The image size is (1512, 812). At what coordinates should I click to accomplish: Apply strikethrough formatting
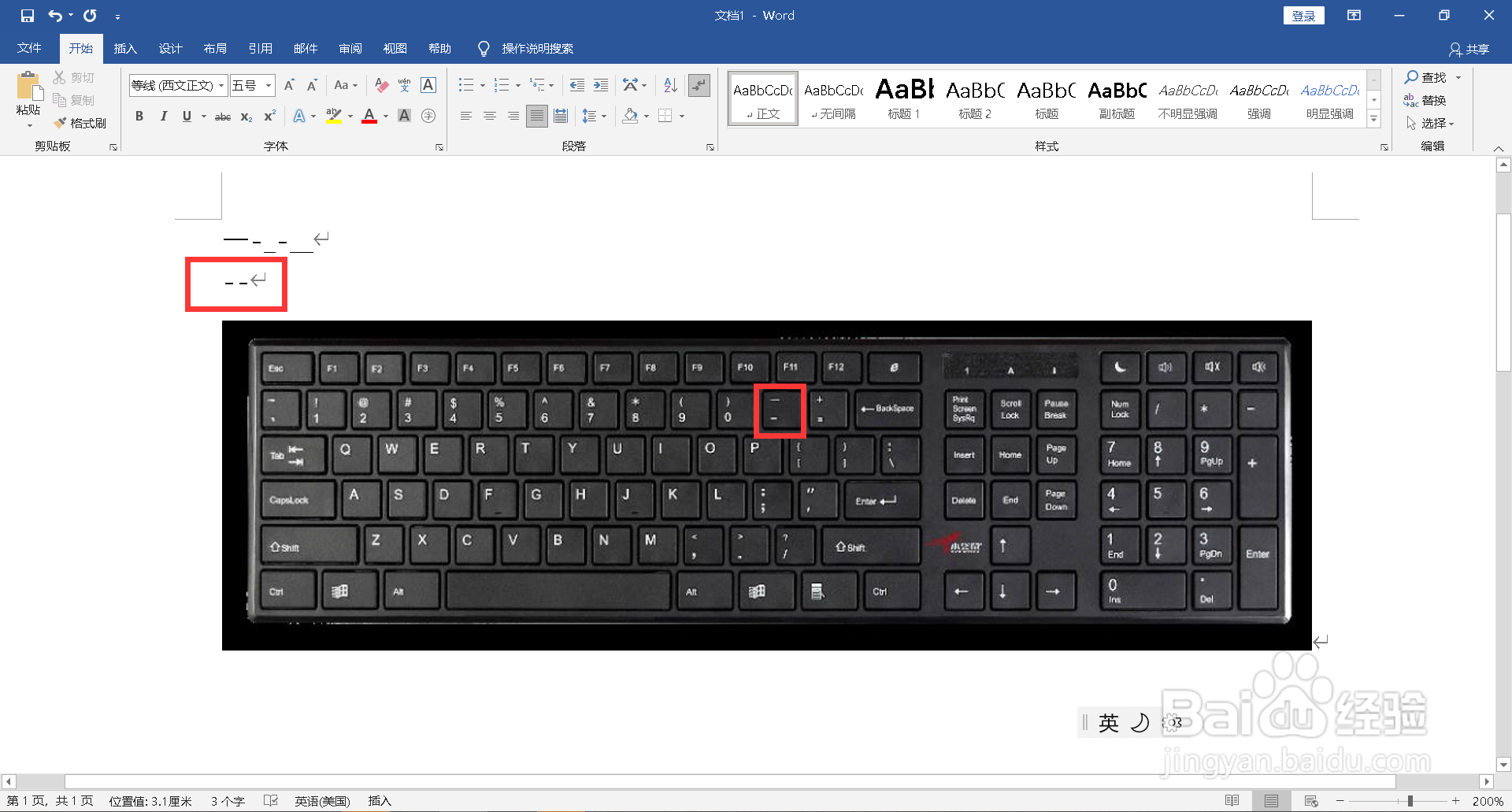click(223, 117)
